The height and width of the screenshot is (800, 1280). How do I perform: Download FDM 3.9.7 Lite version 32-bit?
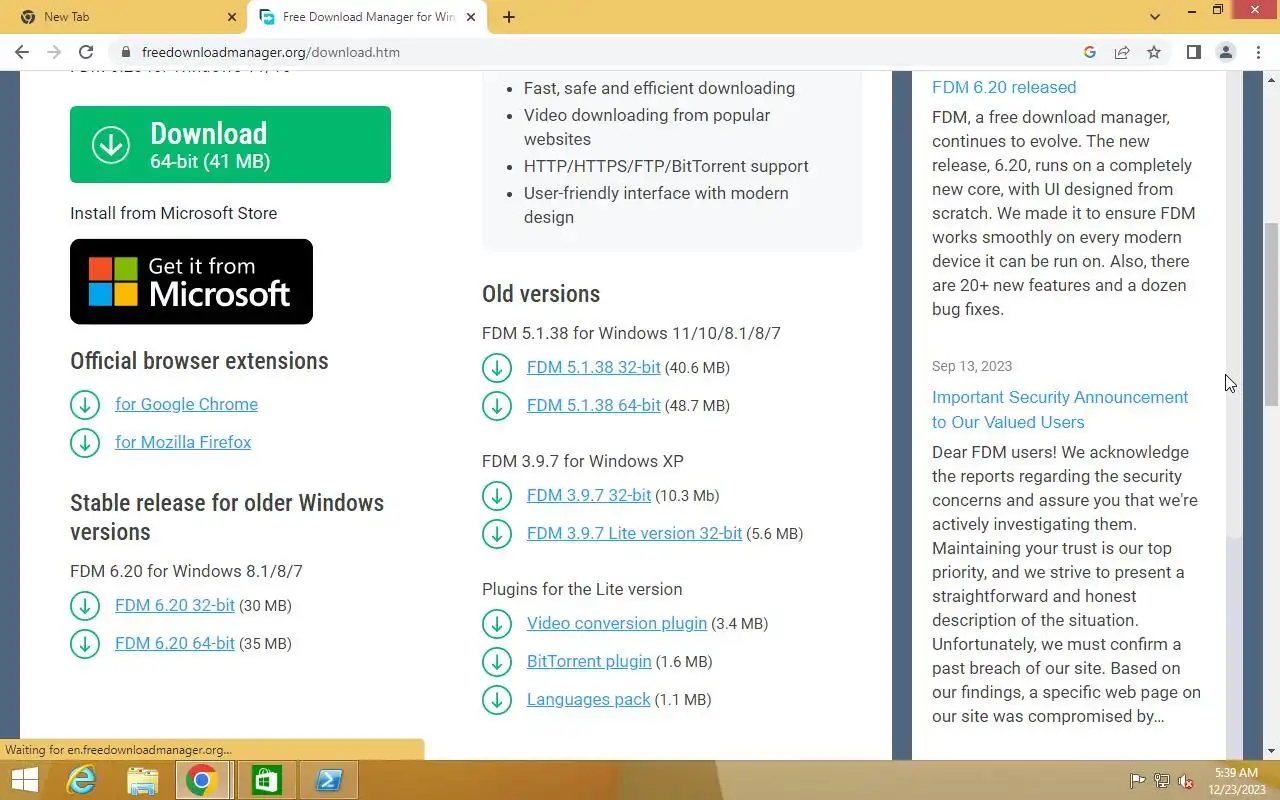point(635,533)
